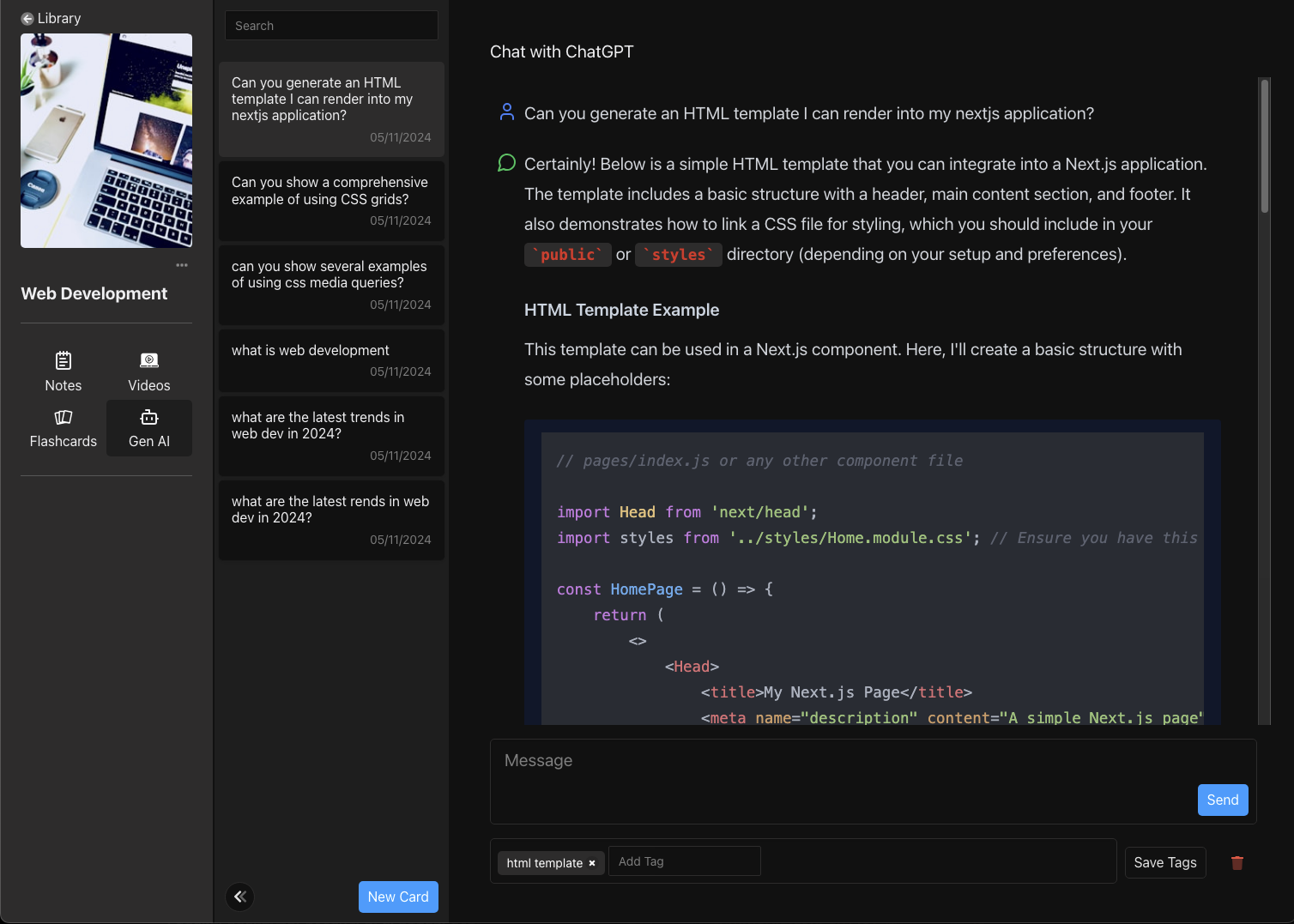The width and height of the screenshot is (1294, 924).
Task: Send the message
Action: pos(1222,800)
